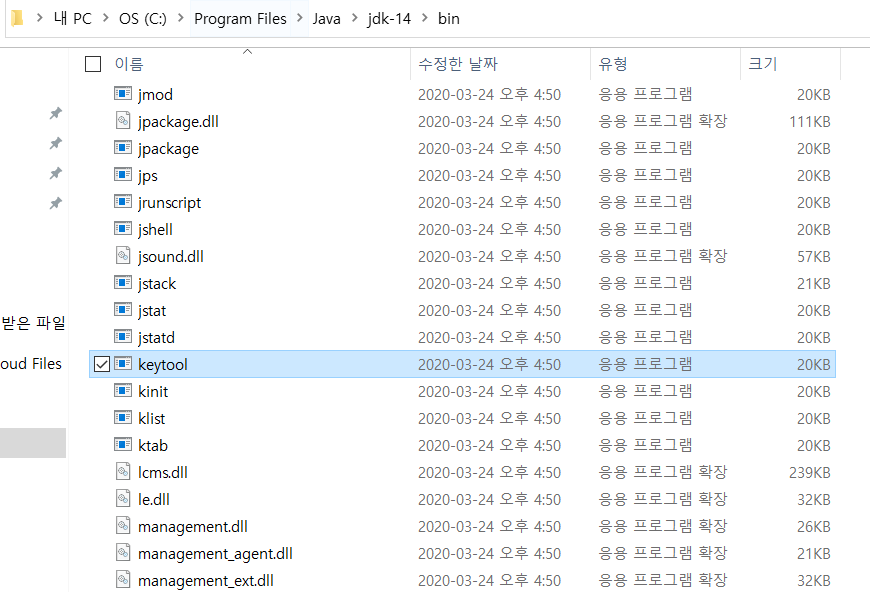Viewport: 870px width, 592px height.
Task: Select the jshell file name
Action: (155, 229)
